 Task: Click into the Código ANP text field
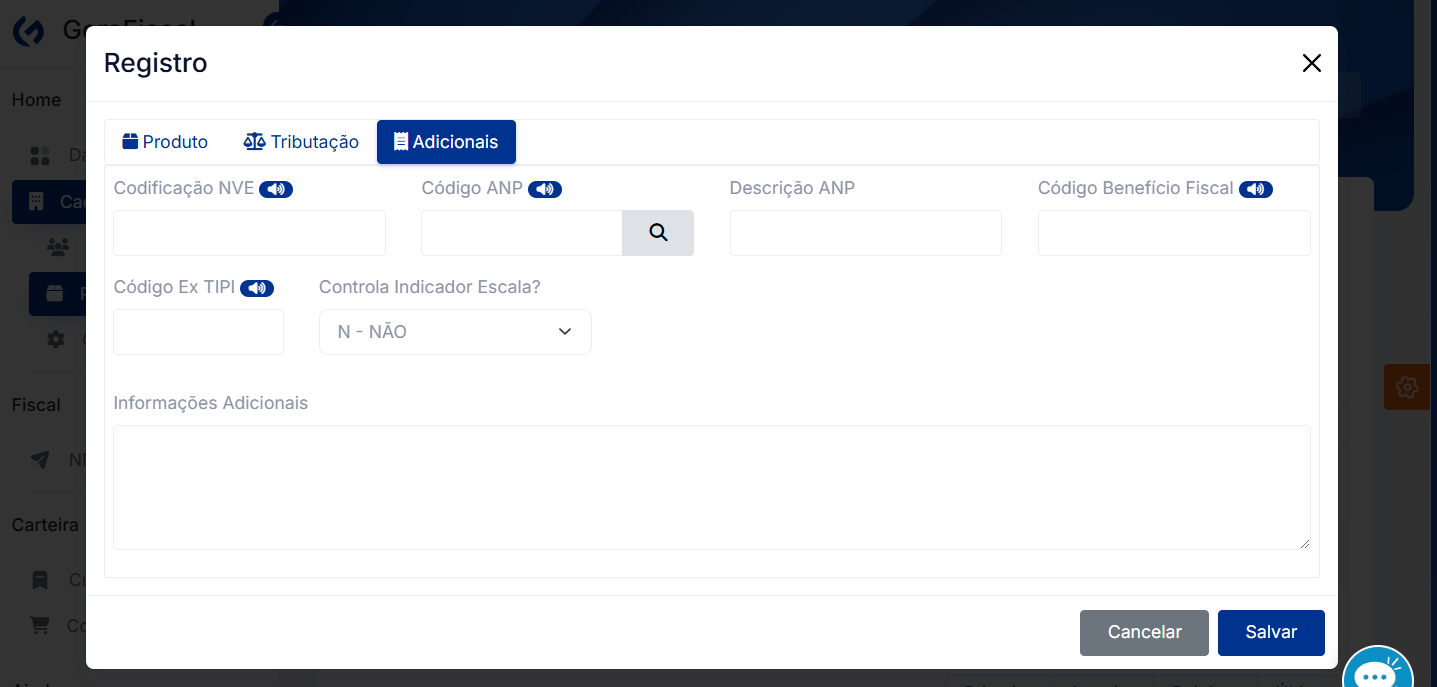click(x=521, y=233)
